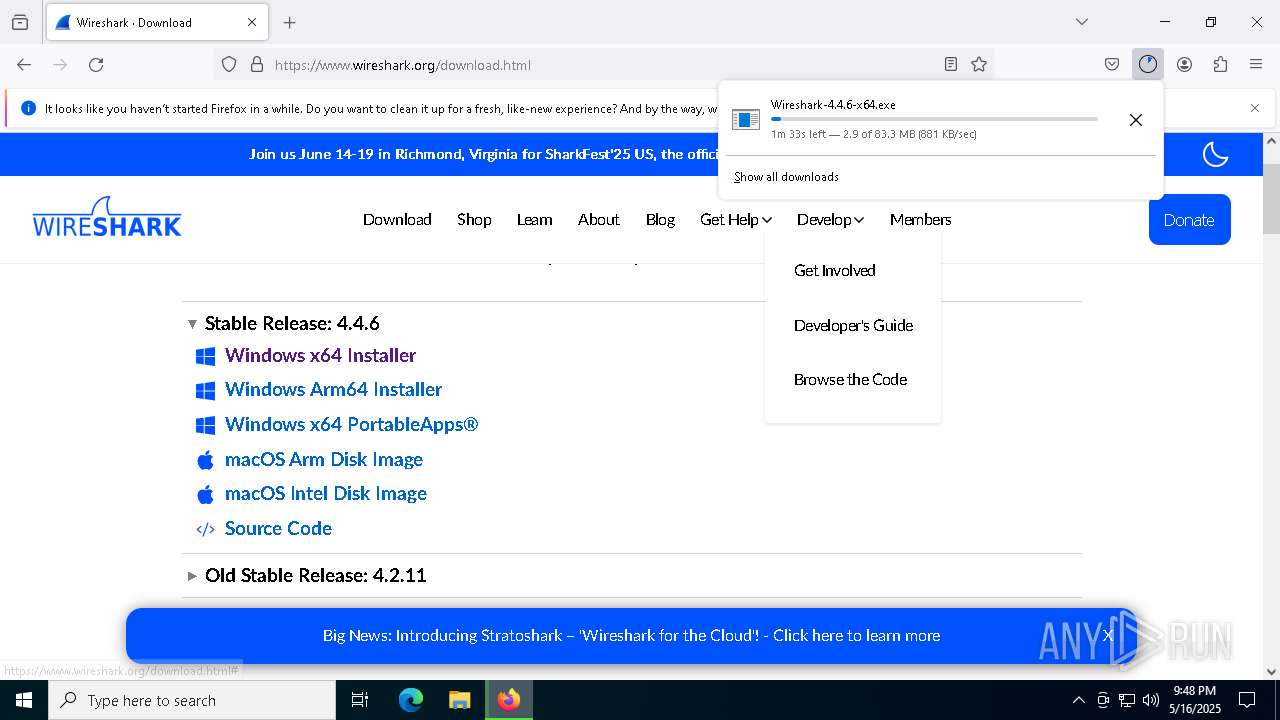
Task: Open the About nav link
Action: coord(598,219)
